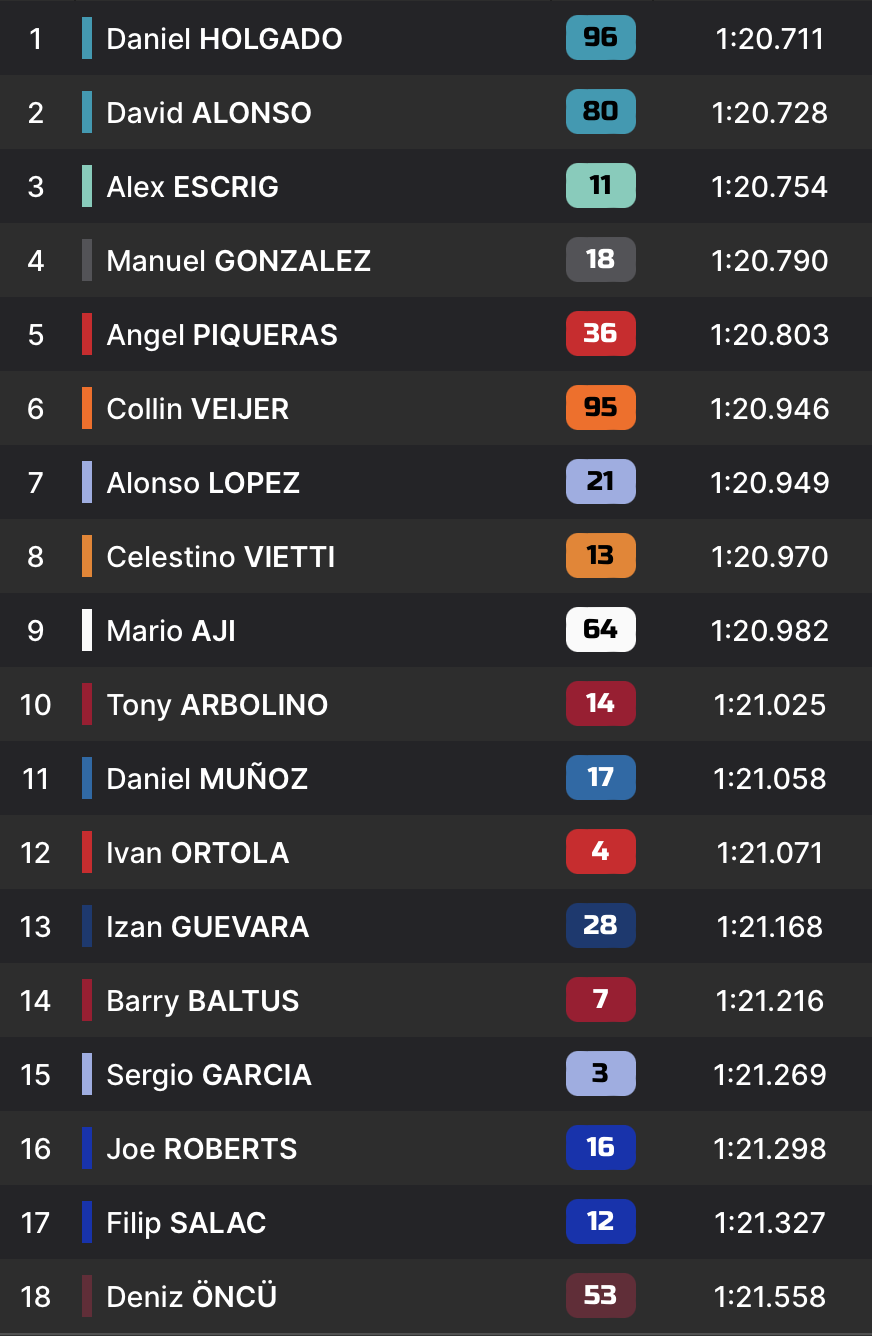Click position number 14 for Barry Baltus

(x=35, y=1001)
